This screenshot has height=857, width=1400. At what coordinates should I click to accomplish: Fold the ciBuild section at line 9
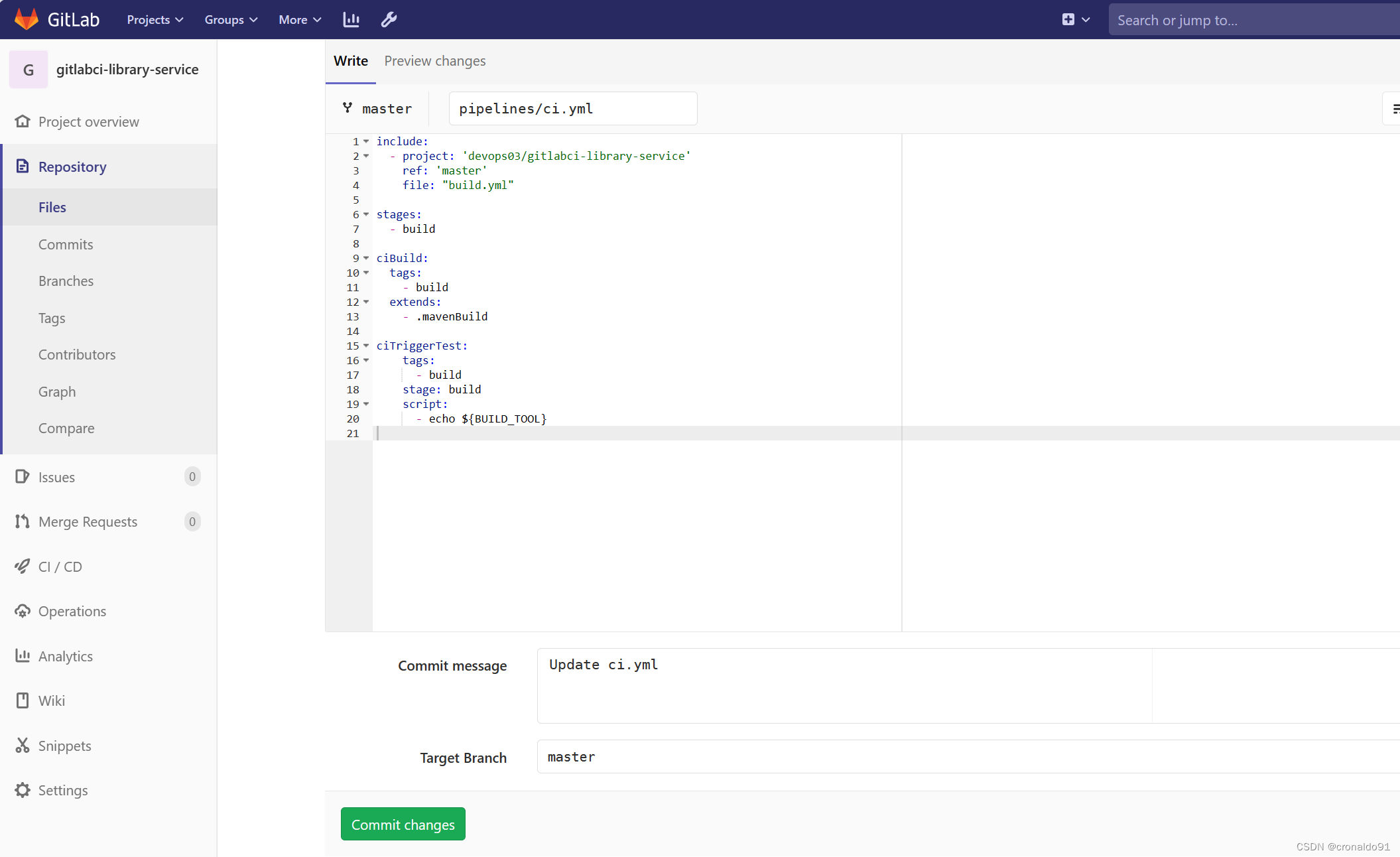tap(366, 258)
